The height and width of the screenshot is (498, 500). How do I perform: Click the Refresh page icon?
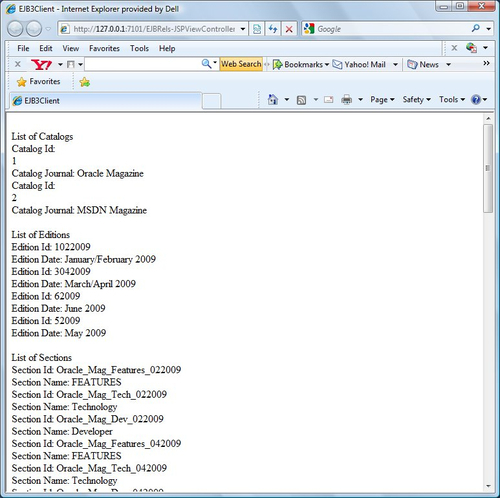273,29
